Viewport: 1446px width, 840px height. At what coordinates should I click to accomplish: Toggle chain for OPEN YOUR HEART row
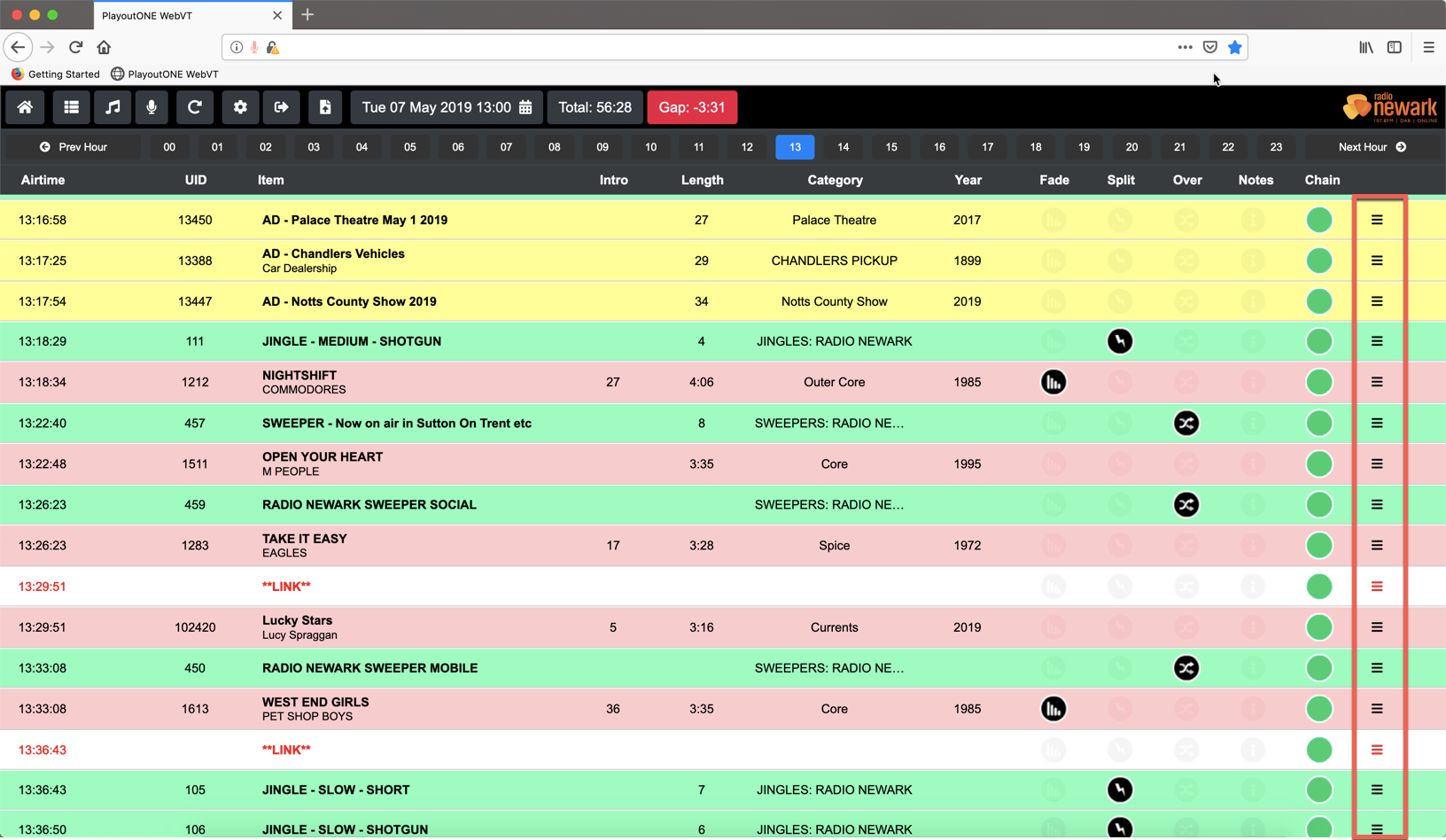point(1319,463)
